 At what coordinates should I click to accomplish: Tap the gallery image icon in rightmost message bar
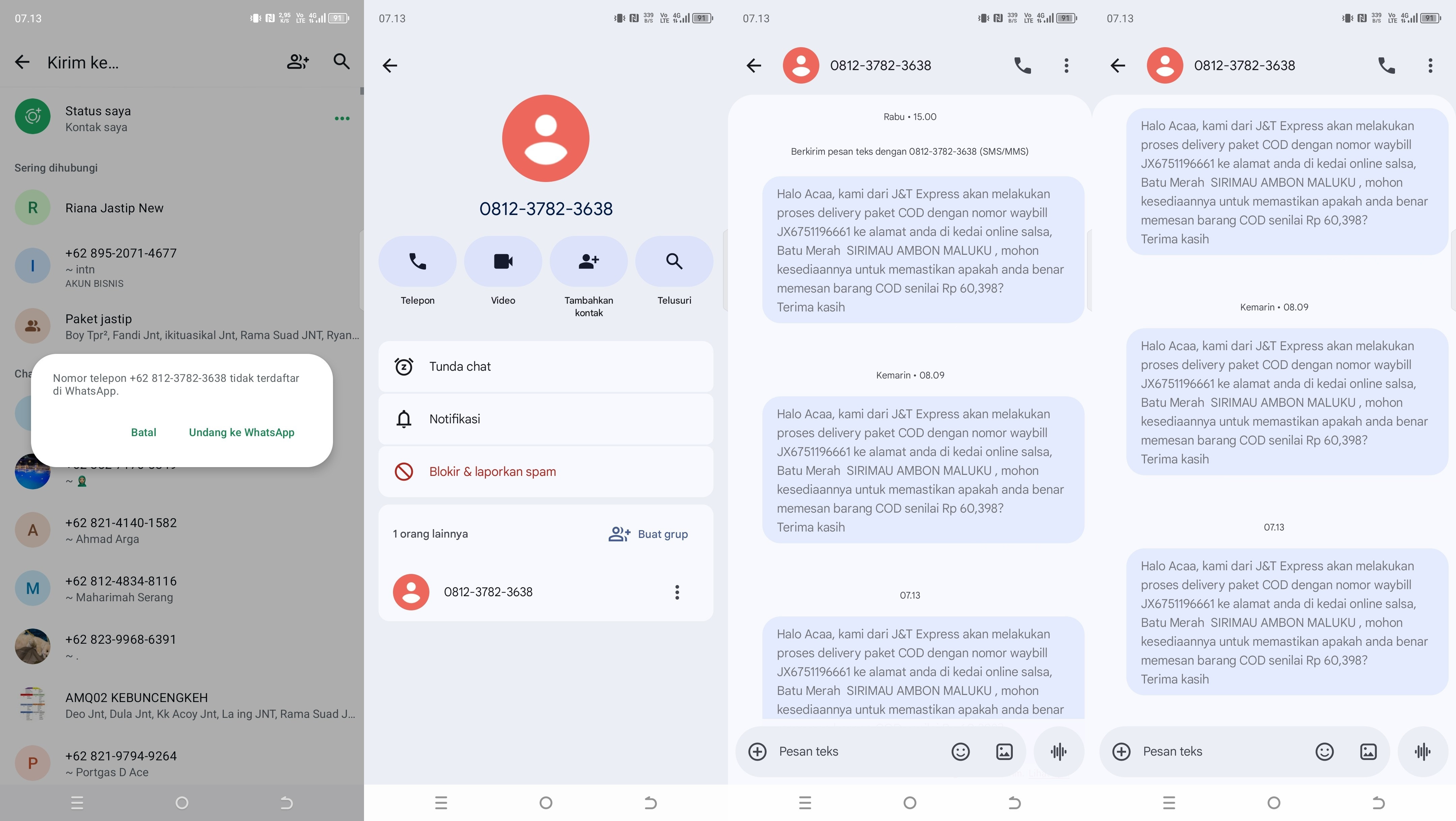point(1368,752)
